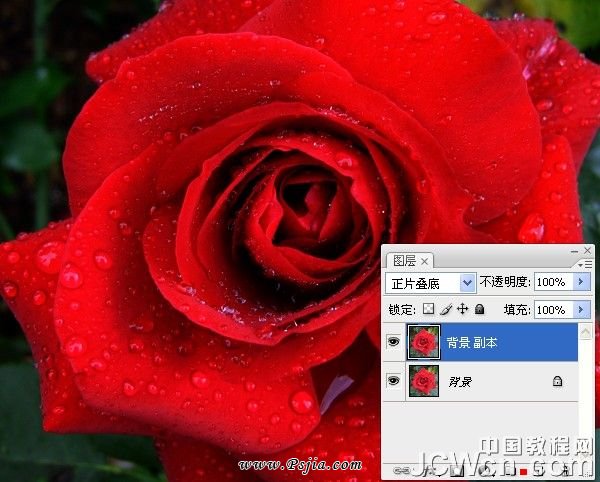Click the layers list scroll up arrow
Viewport: 600px width, 482px height.
(x=585, y=332)
